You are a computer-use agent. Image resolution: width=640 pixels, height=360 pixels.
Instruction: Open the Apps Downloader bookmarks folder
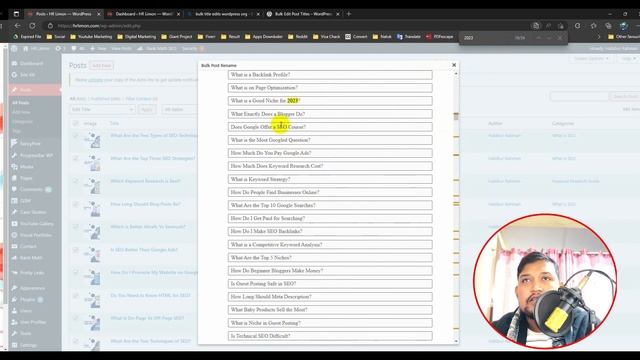(x=264, y=37)
